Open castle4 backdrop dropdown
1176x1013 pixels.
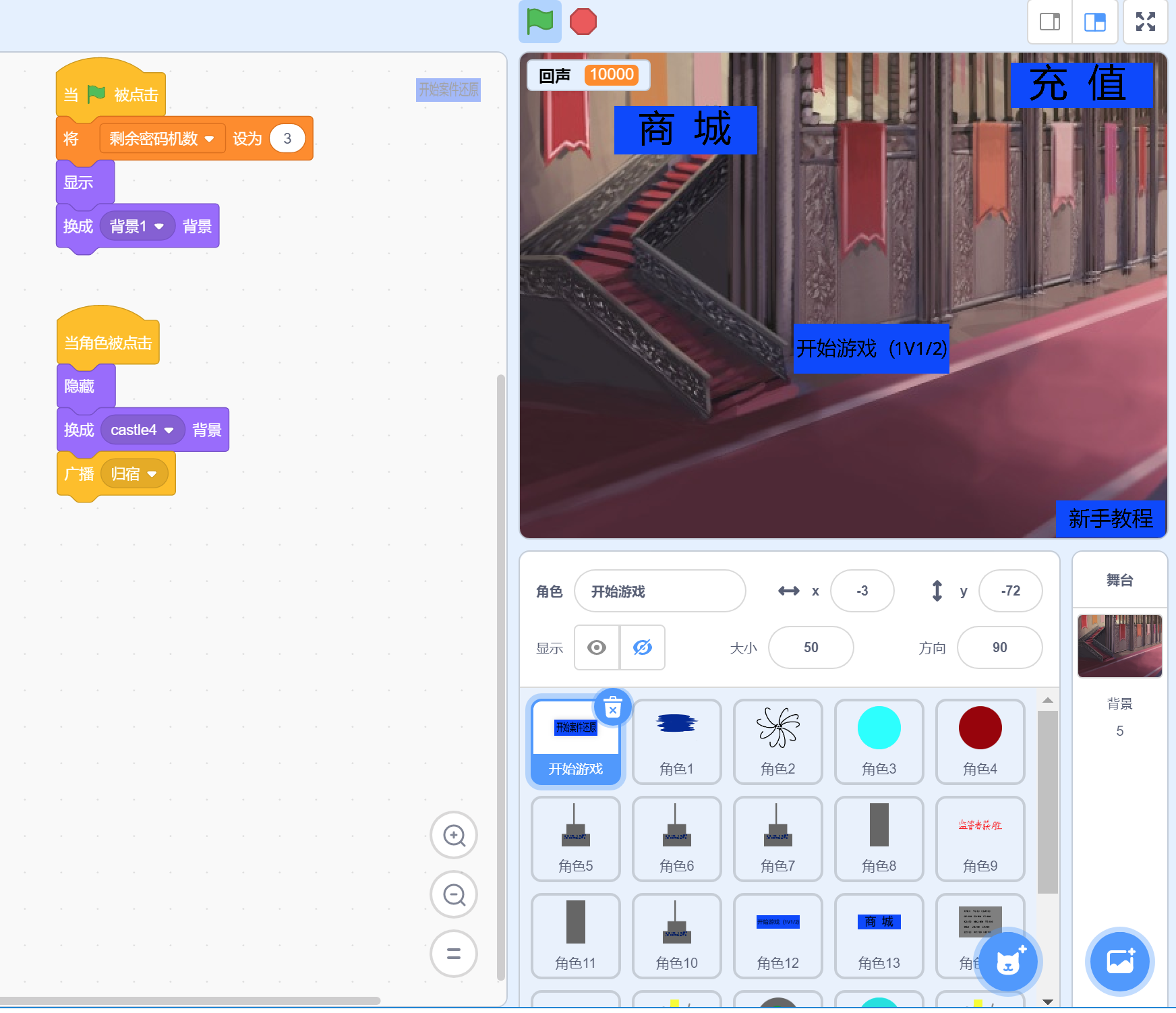[x=142, y=430]
